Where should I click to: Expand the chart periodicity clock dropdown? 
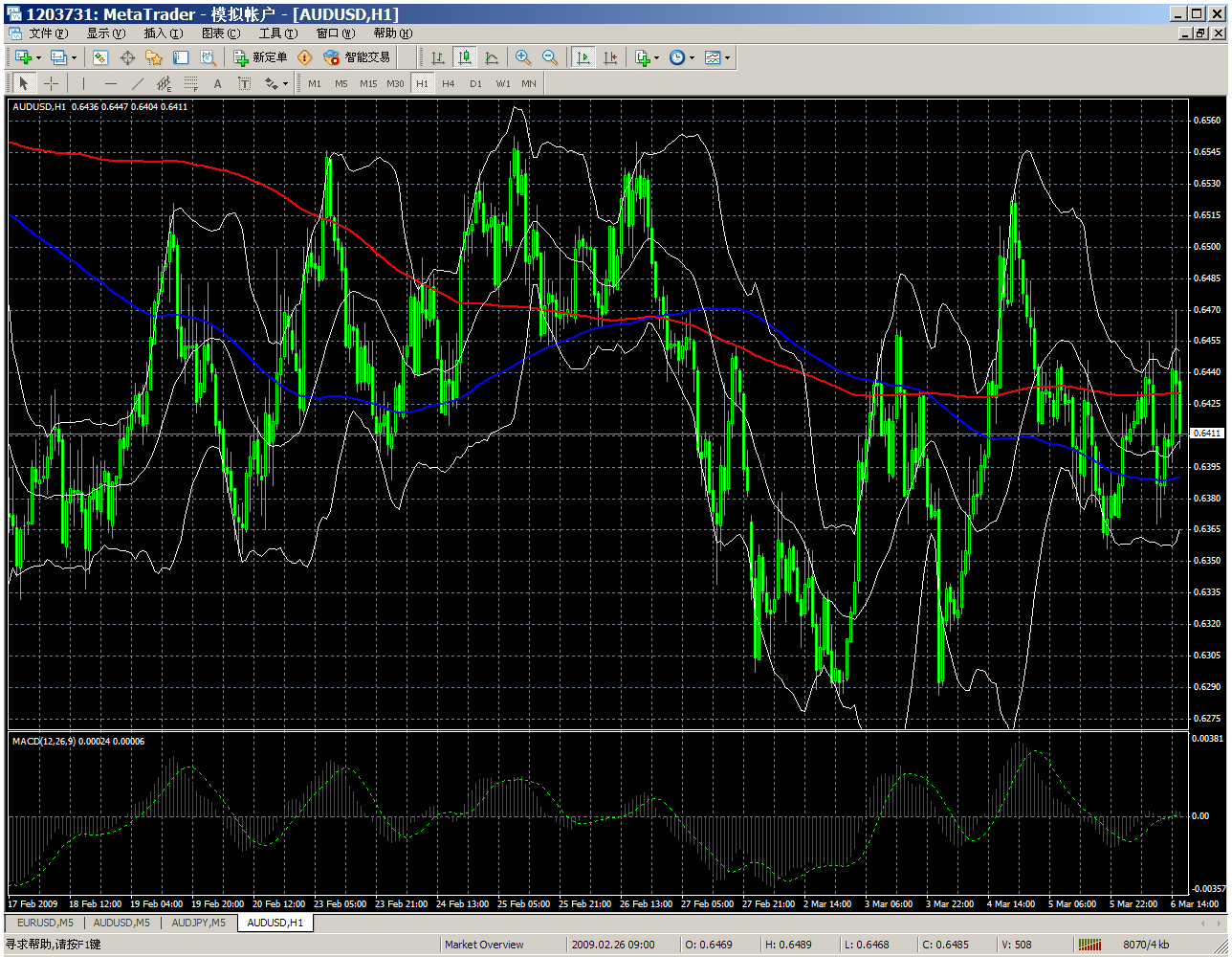(692, 58)
